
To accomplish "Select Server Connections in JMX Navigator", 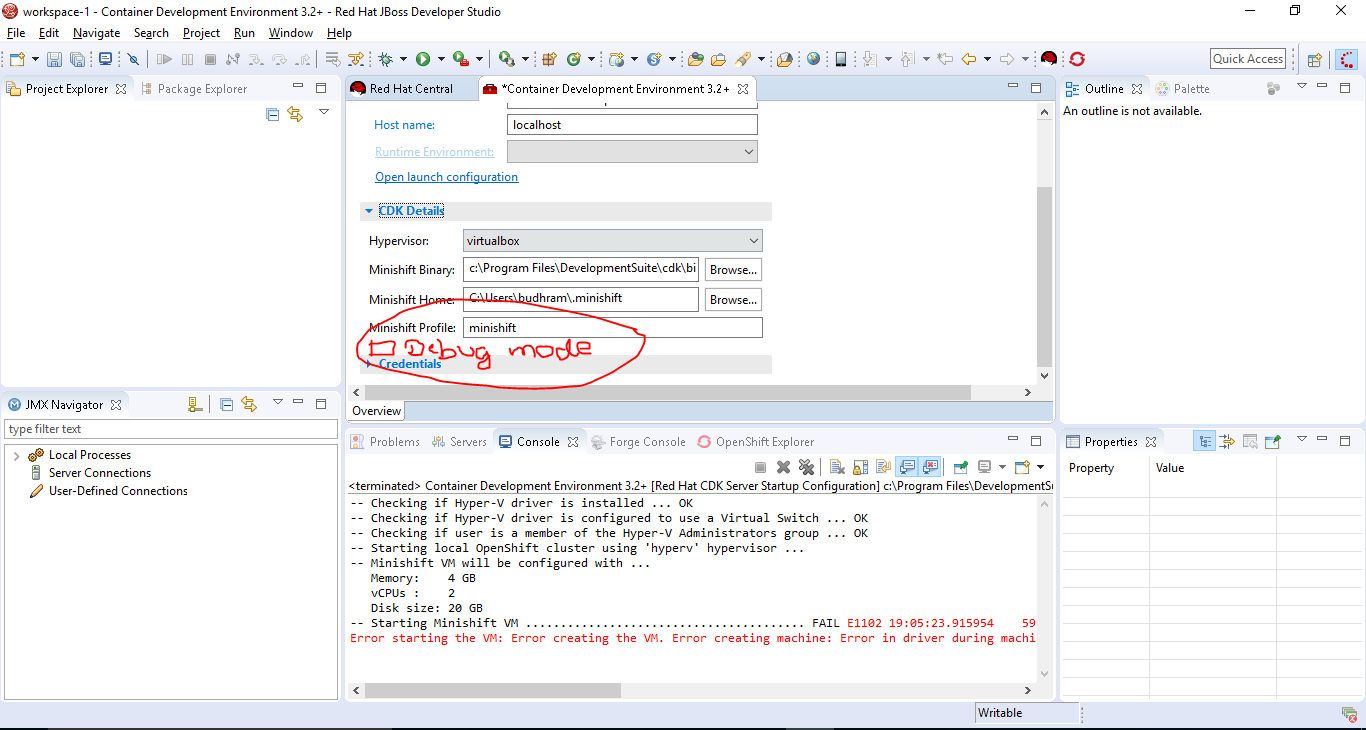I will pos(100,473).
